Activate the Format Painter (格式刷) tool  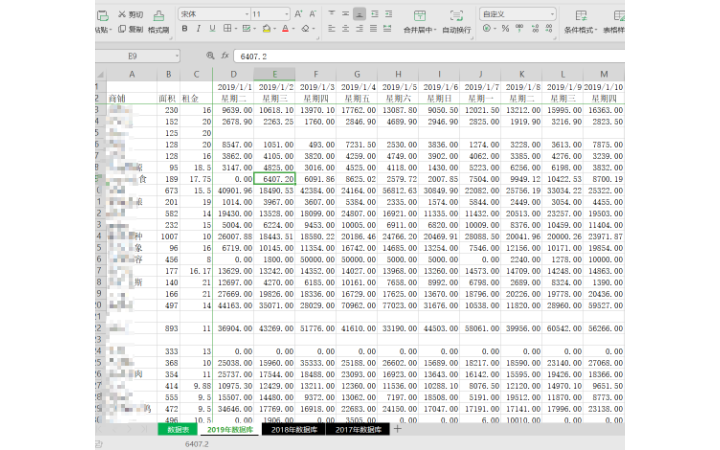[159, 22]
